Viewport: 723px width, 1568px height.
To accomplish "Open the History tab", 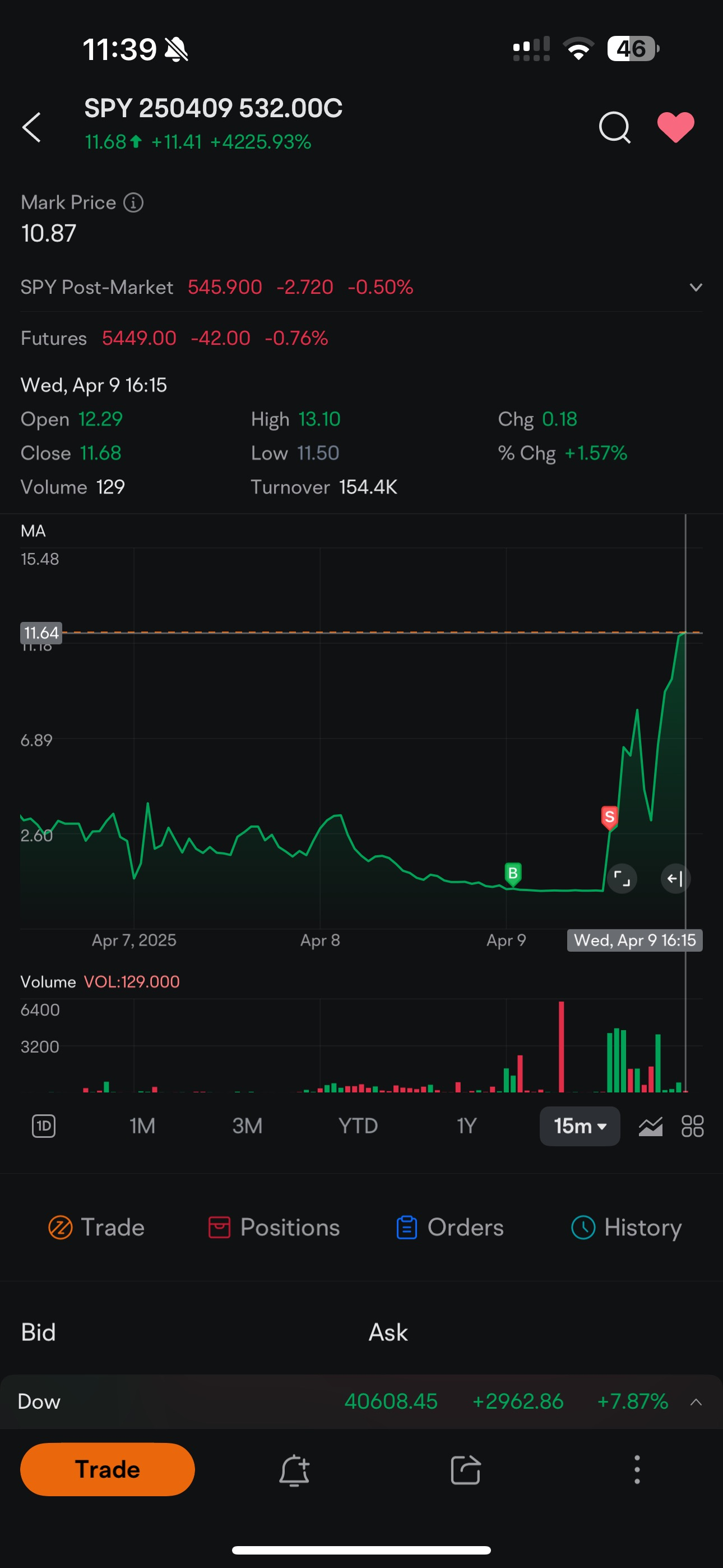I will click(x=626, y=1228).
